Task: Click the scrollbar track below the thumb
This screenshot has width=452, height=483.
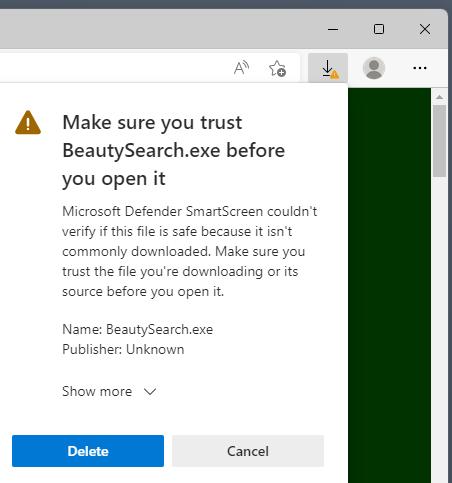Action: [x=440, y=330]
